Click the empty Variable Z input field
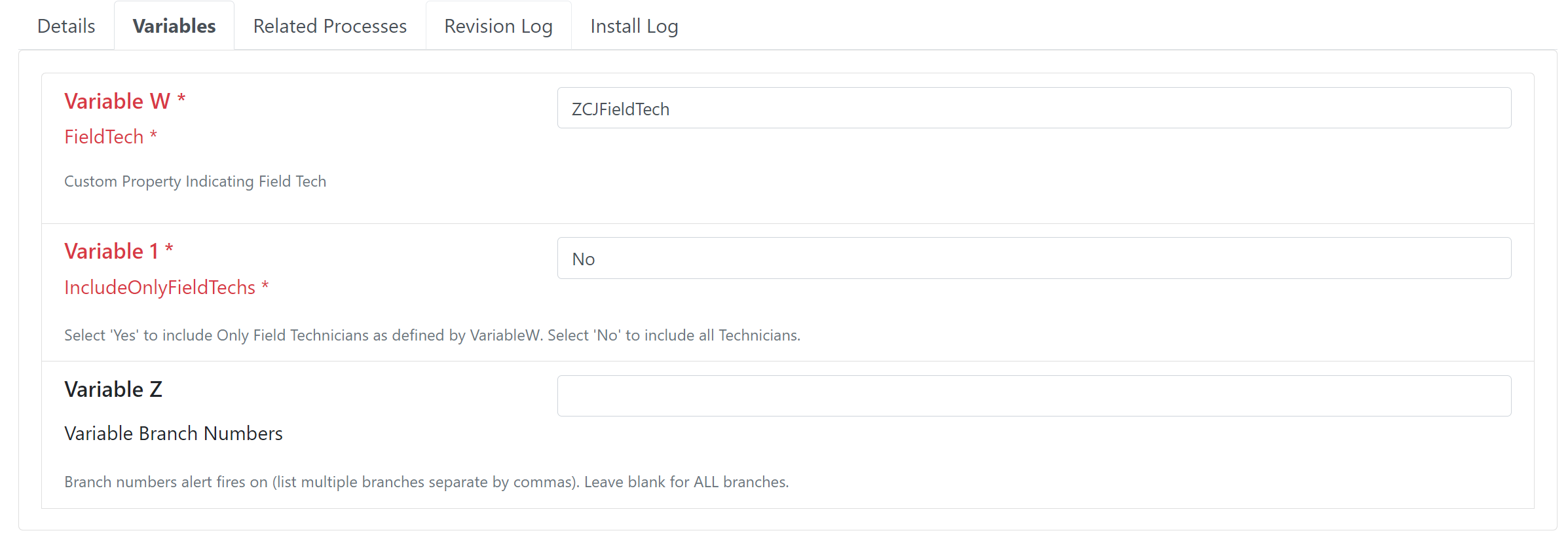Screen dimensions: 1568x537 point(1034,396)
